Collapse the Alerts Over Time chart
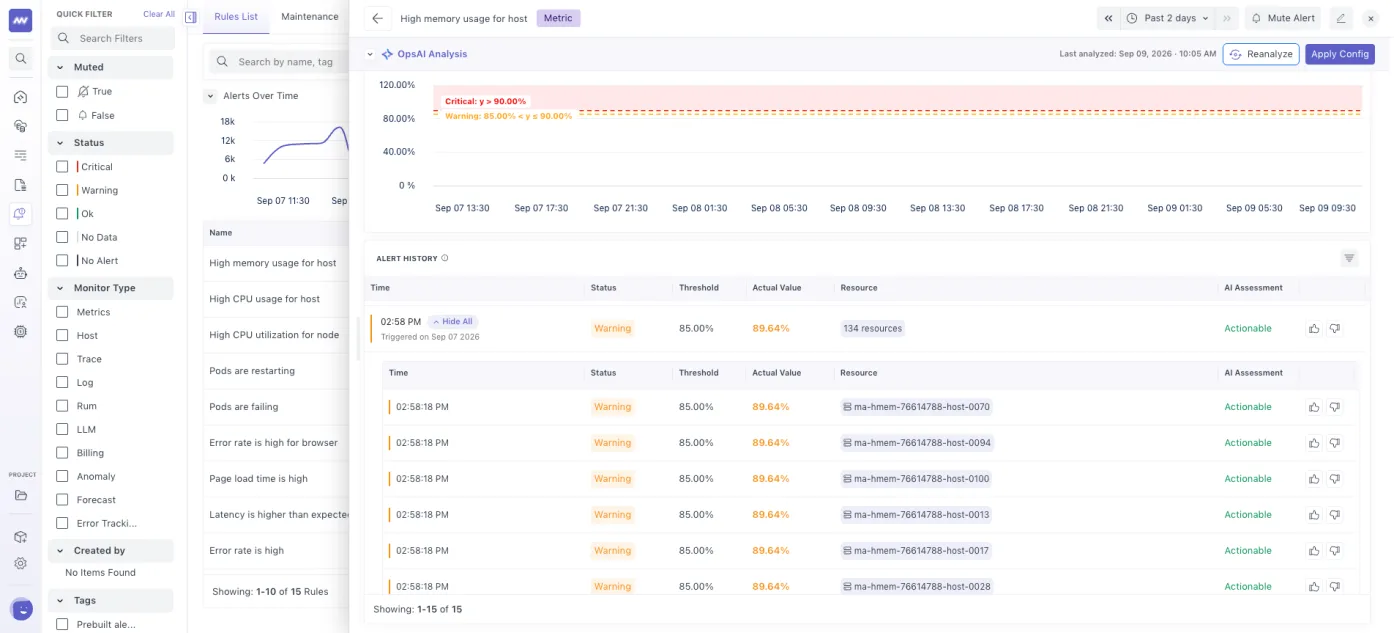 point(210,96)
